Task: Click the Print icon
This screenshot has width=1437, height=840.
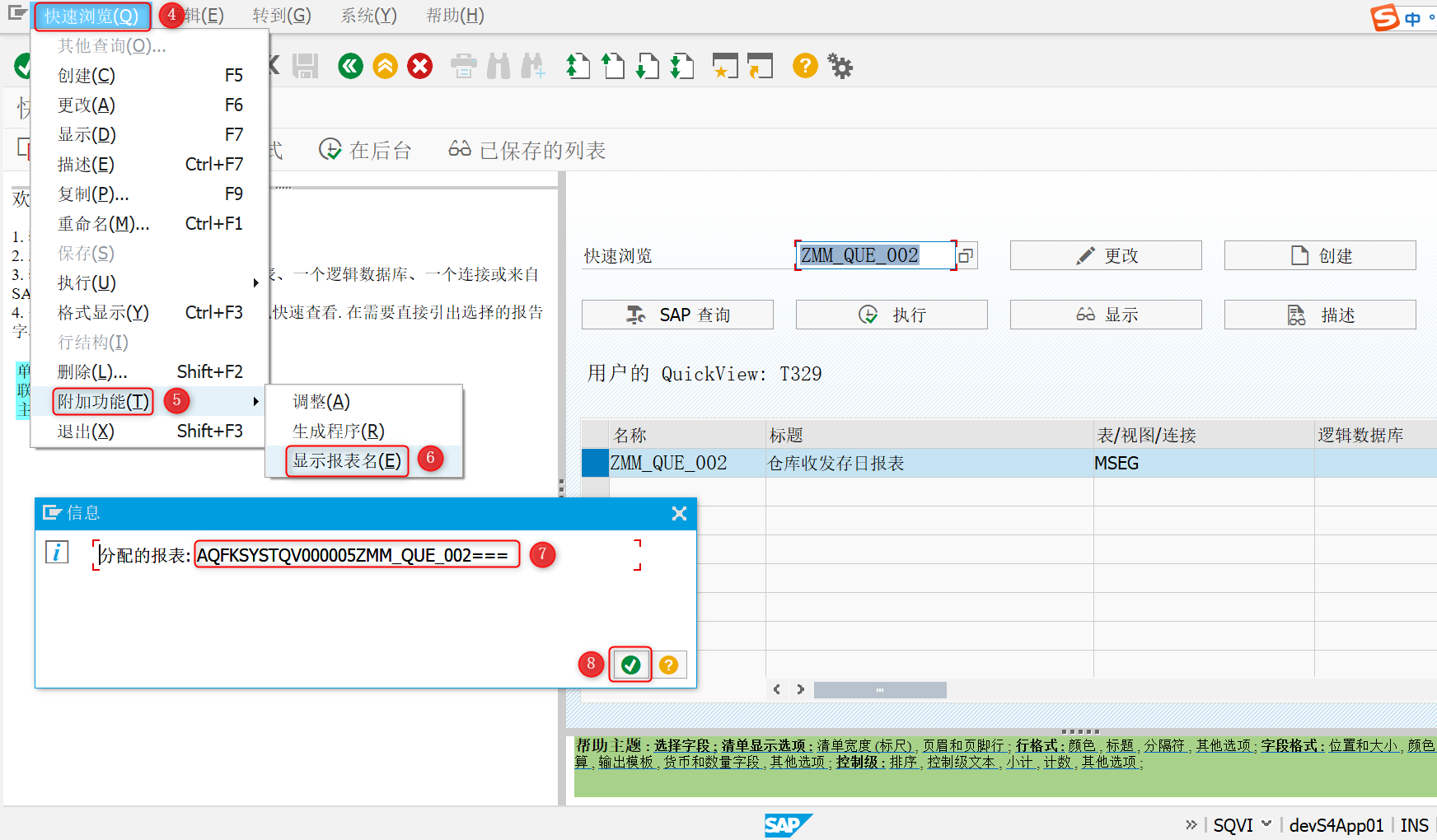Action: coord(463,66)
